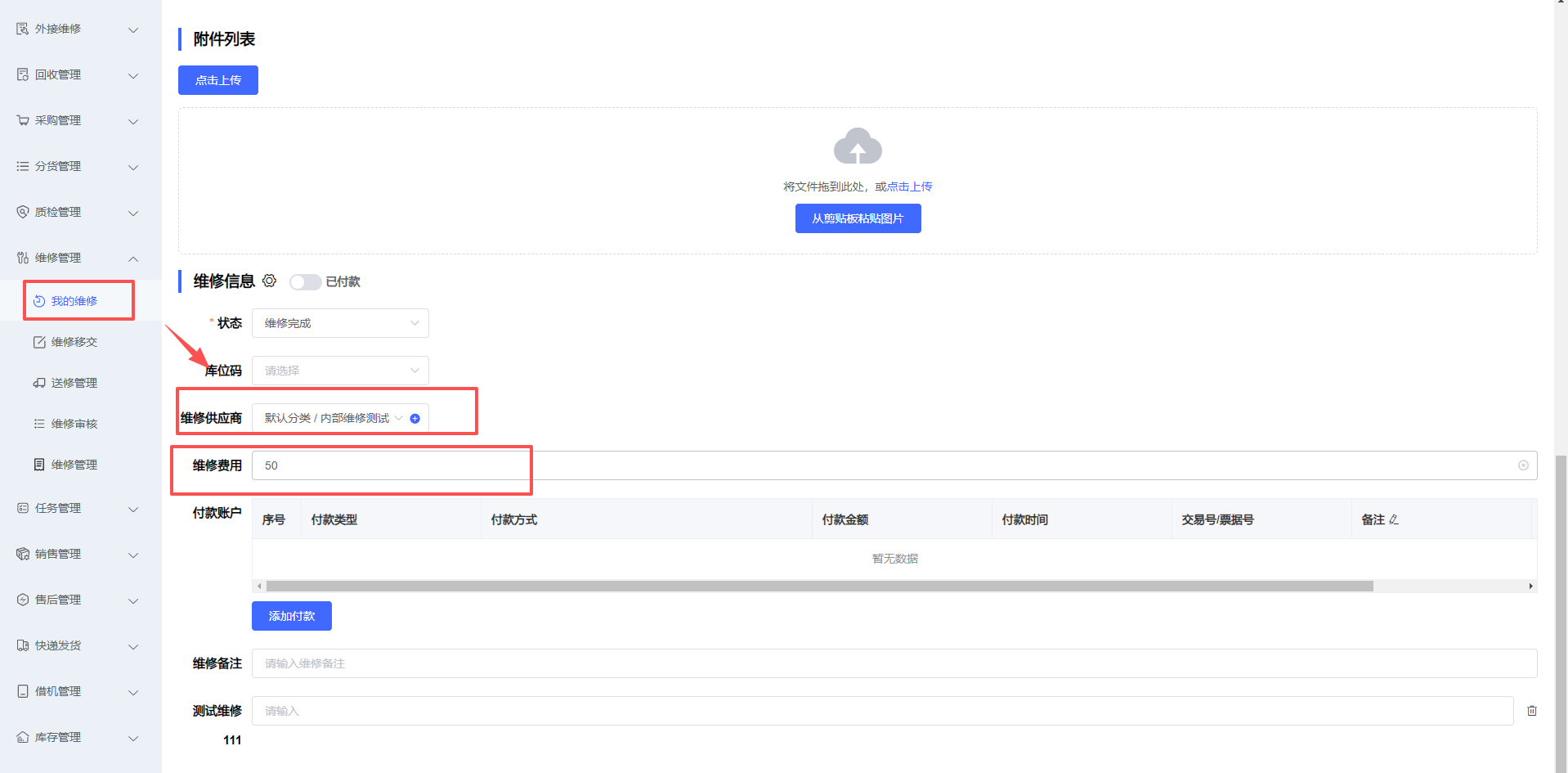Click the edit pencil icon next to 备注
The height and width of the screenshot is (773, 1568).
1394,519
